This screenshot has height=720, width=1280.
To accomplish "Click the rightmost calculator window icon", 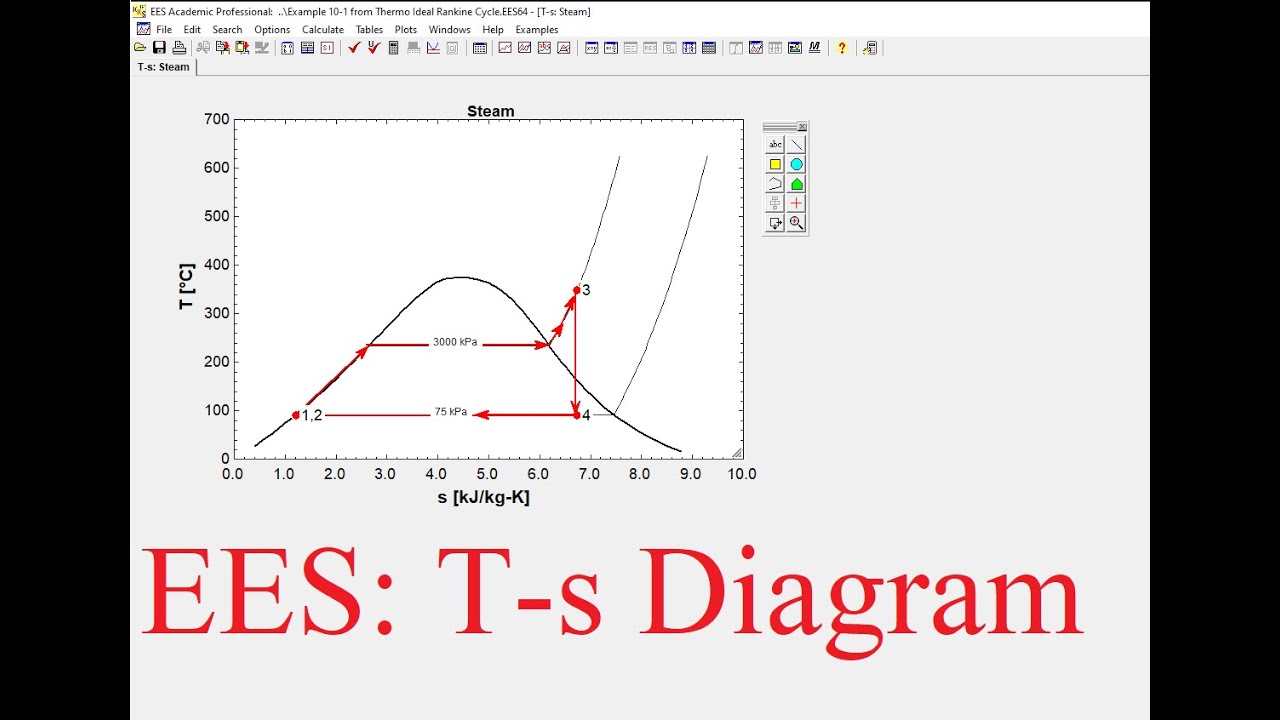I will coord(870,48).
